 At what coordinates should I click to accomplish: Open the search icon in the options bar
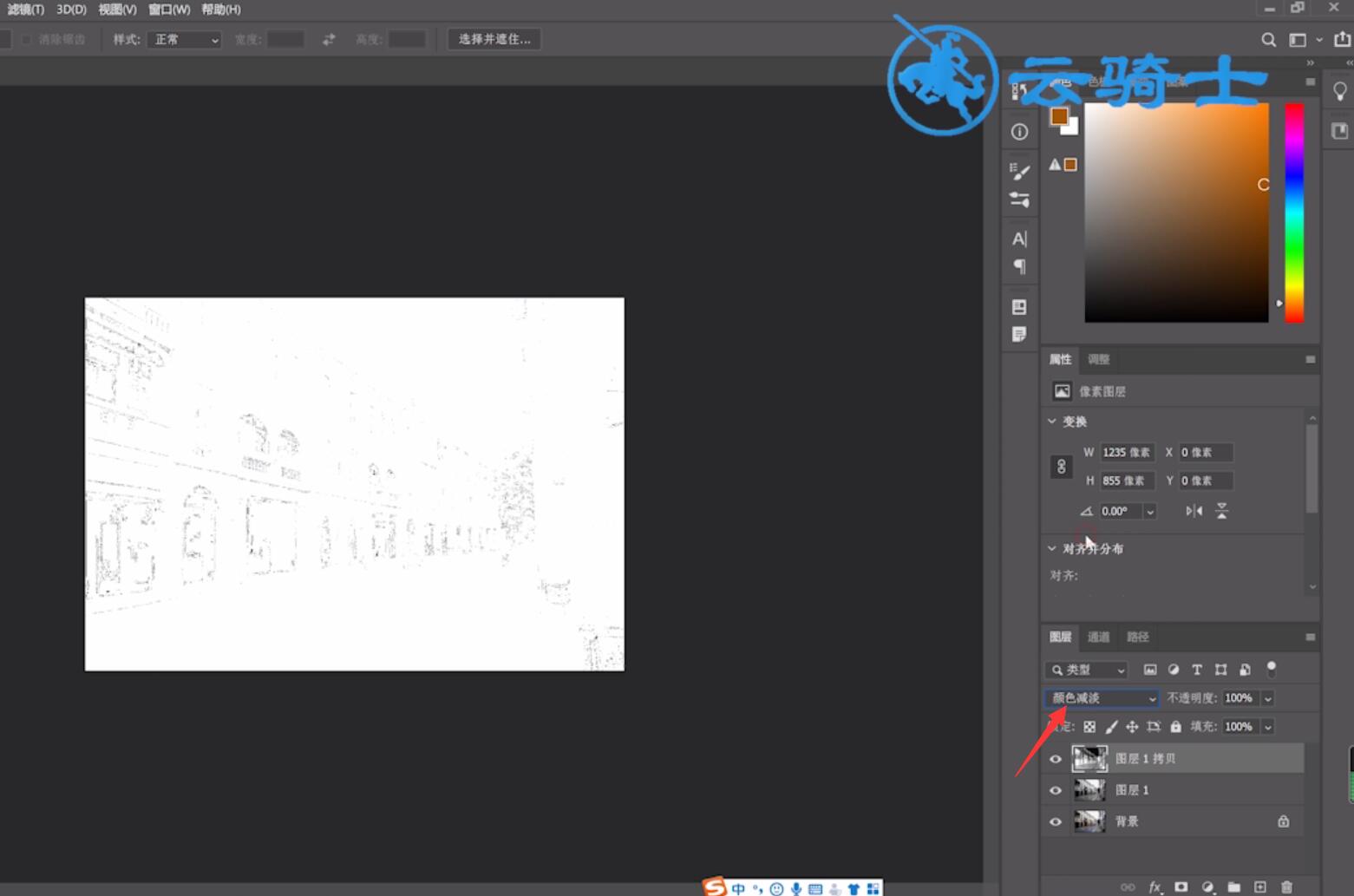(1268, 39)
